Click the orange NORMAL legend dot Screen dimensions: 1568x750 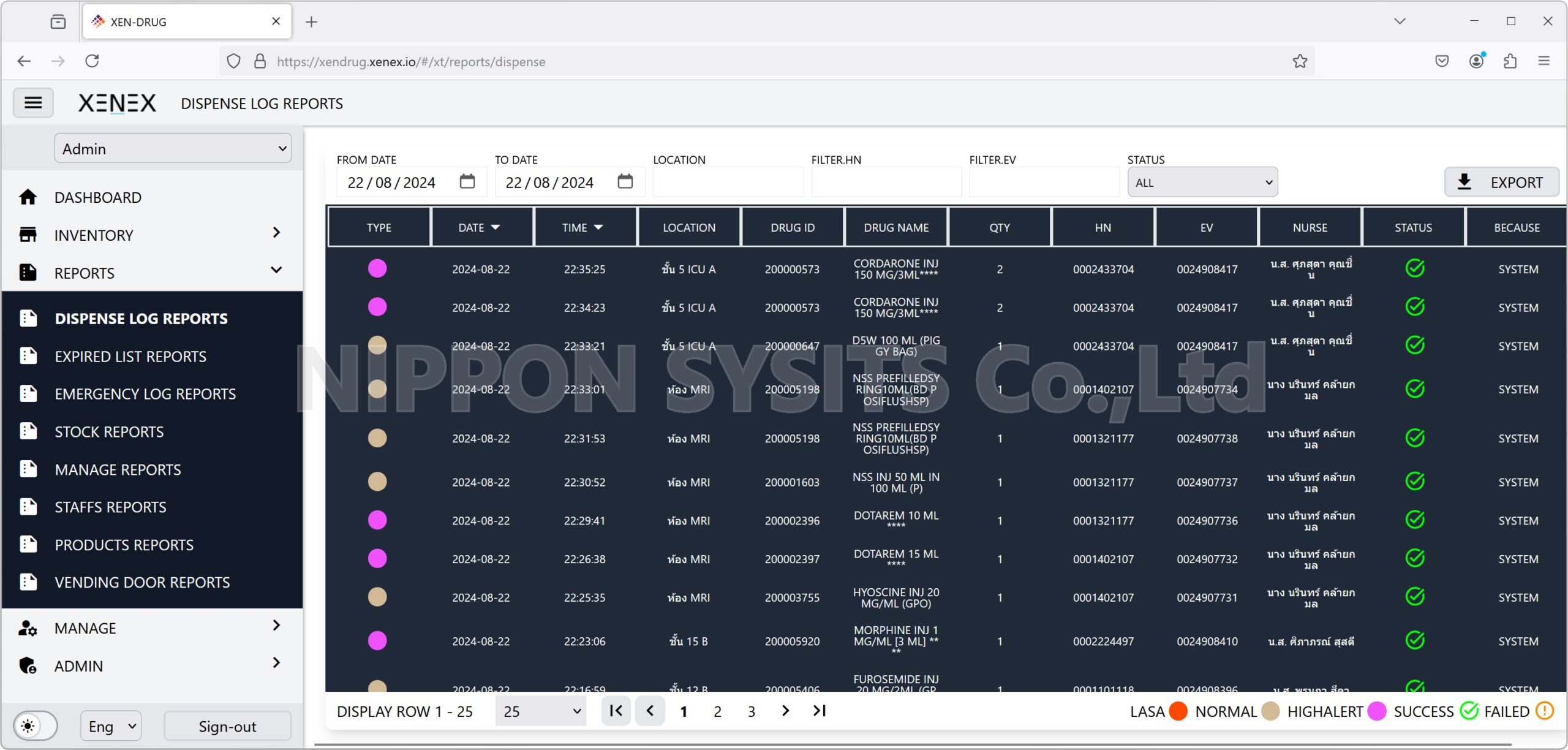point(1177,711)
